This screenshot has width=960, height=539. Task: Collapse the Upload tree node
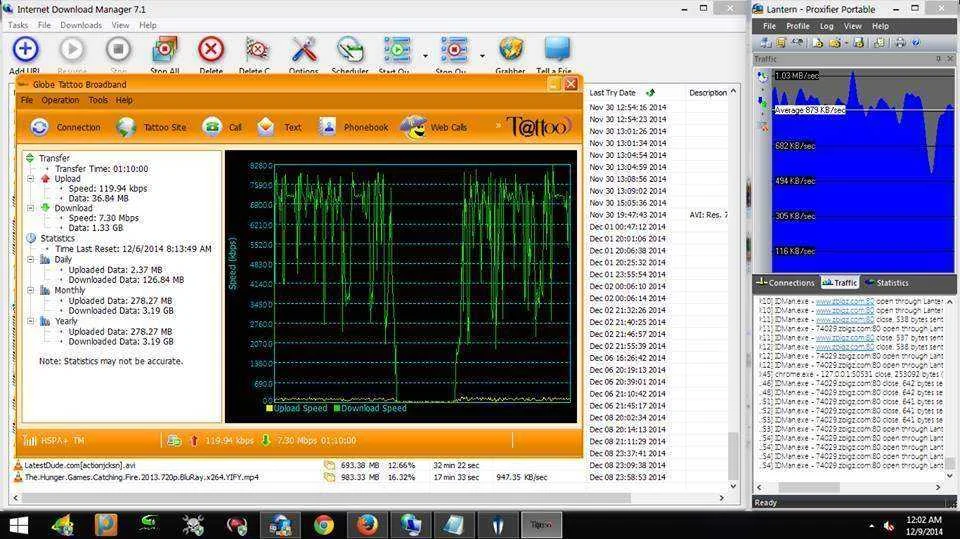(30, 179)
